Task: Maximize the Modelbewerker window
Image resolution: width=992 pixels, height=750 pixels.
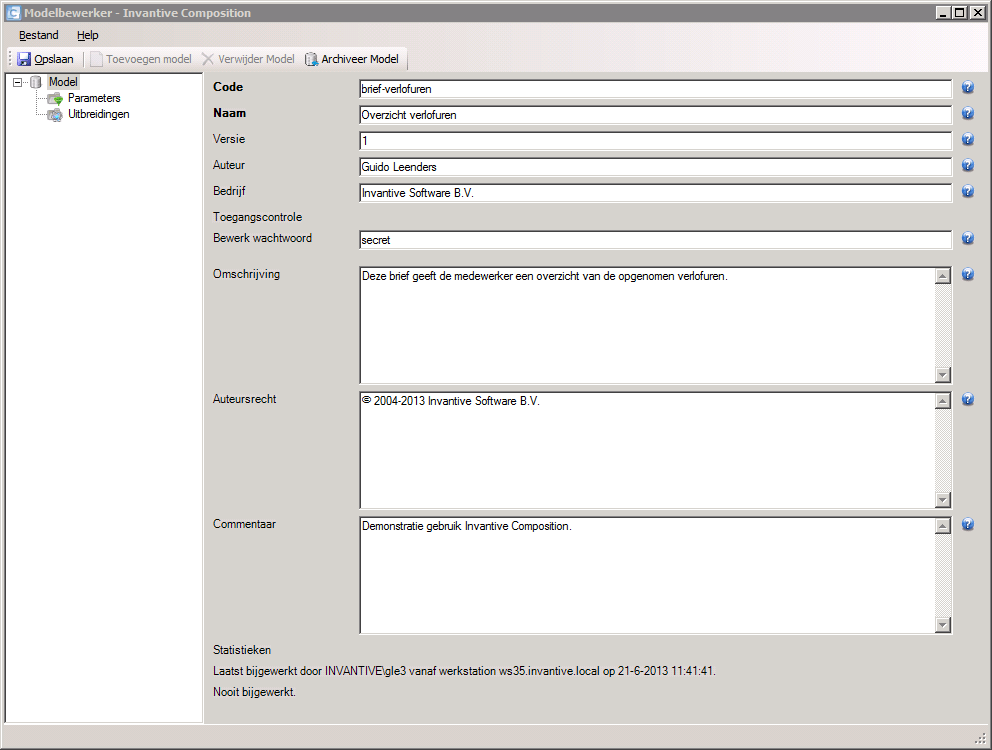Action: click(x=960, y=13)
